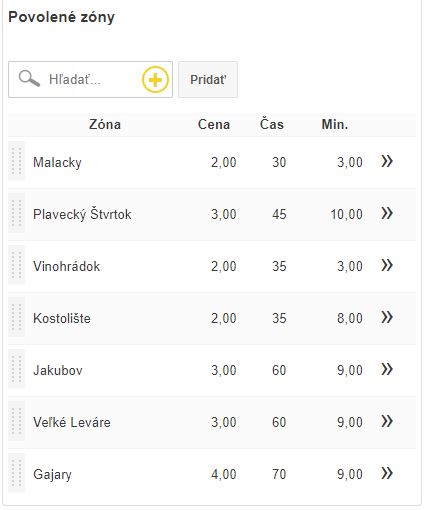
Task: Click the drag handle for Vinohrádok row
Action: [x=17, y=265]
